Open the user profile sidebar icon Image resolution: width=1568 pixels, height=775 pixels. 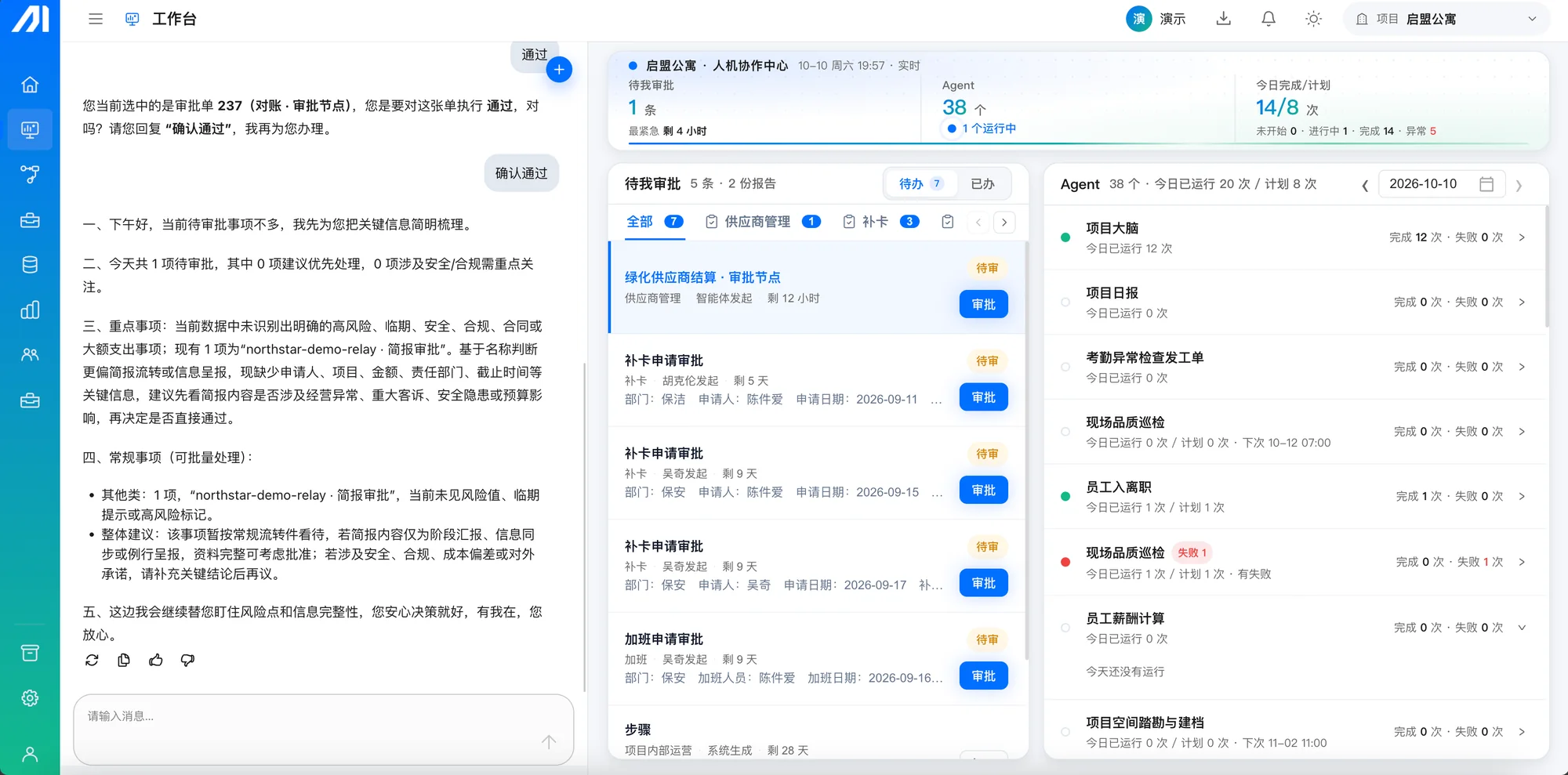(30, 755)
